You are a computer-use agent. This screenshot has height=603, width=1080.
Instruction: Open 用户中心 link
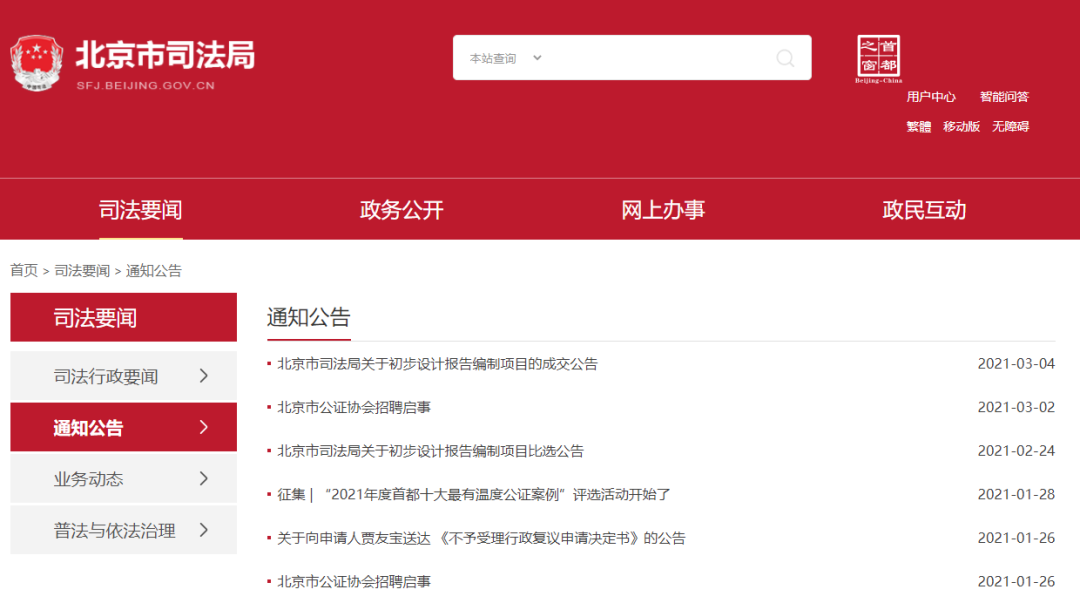931,96
